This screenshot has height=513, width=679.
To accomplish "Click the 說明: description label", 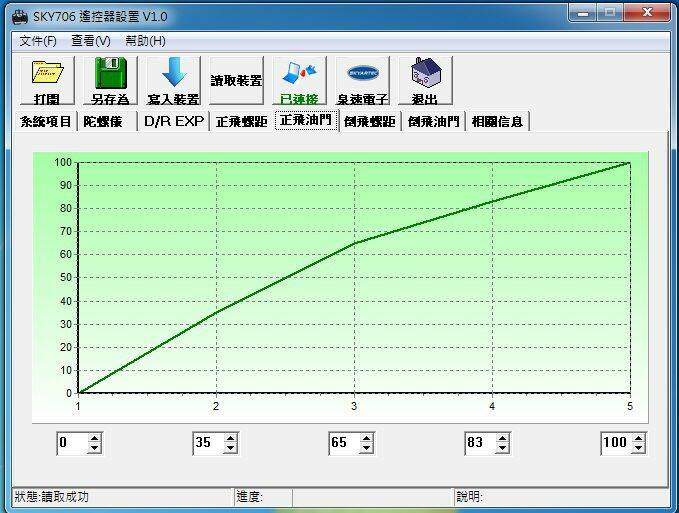I will pyautogui.click(x=469, y=497).
